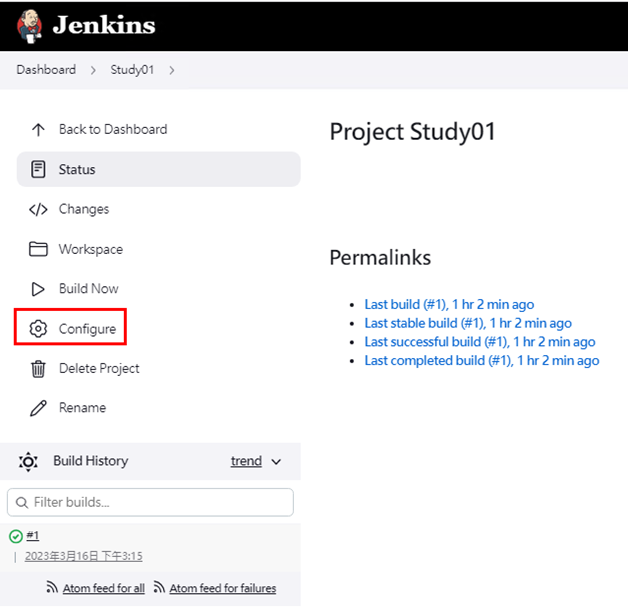
Task: Click the Delete Project trash icon
Action: tap(38, 368)
